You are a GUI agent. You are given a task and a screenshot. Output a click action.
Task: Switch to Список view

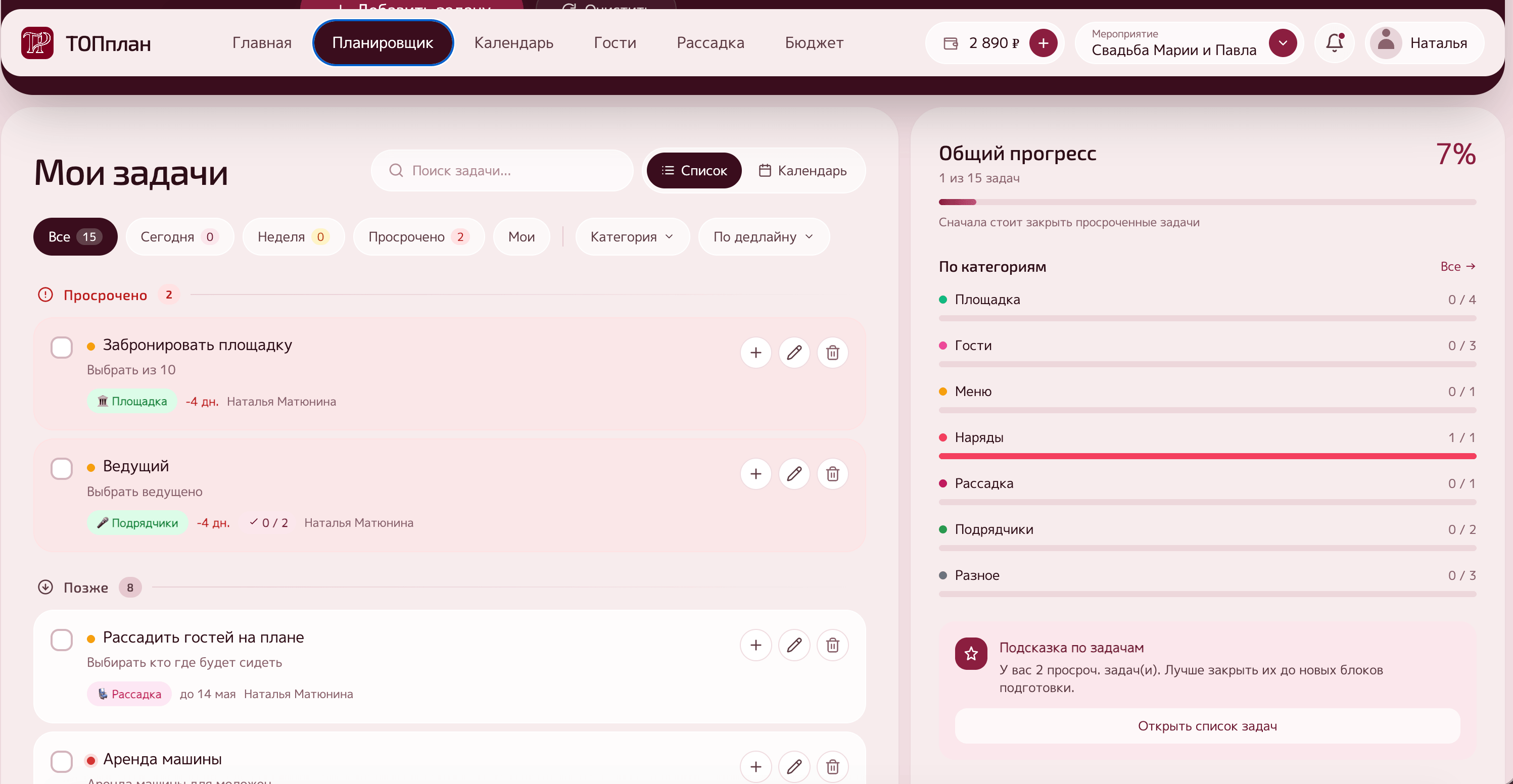tap(694, 170)
